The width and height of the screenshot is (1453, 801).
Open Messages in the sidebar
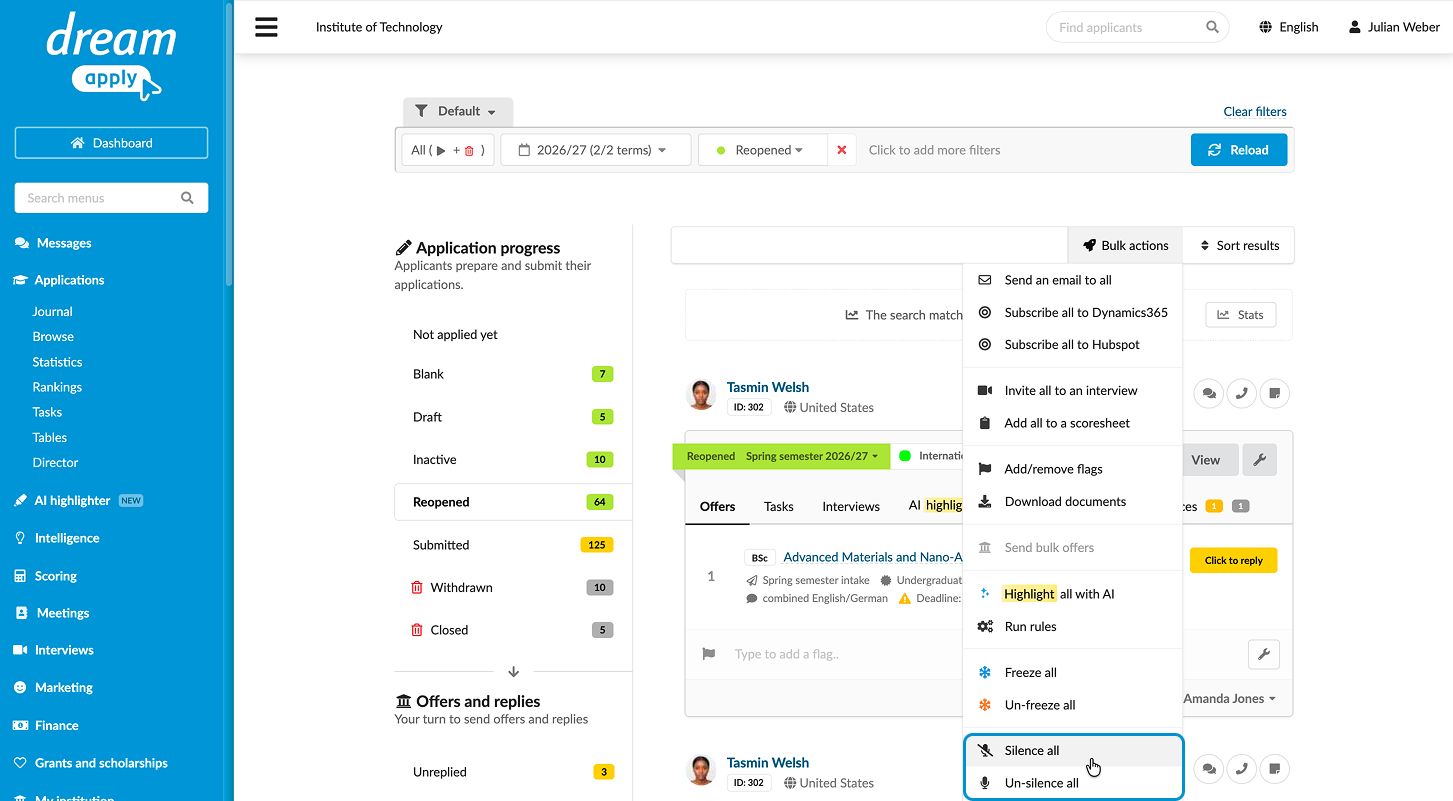(x=63, y=243)
